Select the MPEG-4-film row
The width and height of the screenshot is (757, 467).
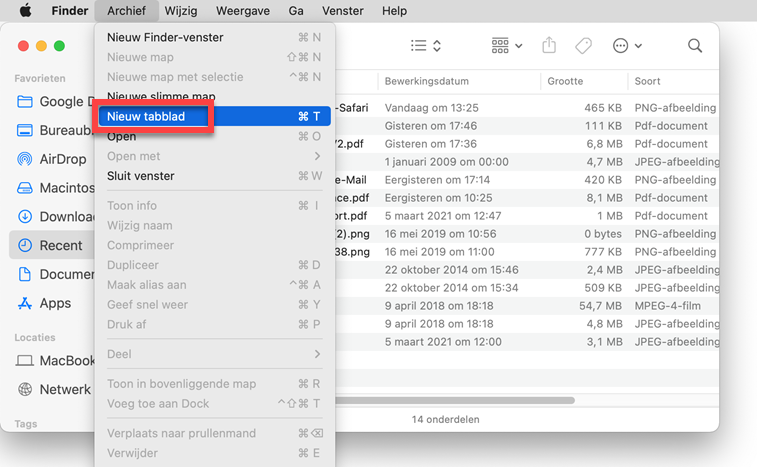pos(527,306)
